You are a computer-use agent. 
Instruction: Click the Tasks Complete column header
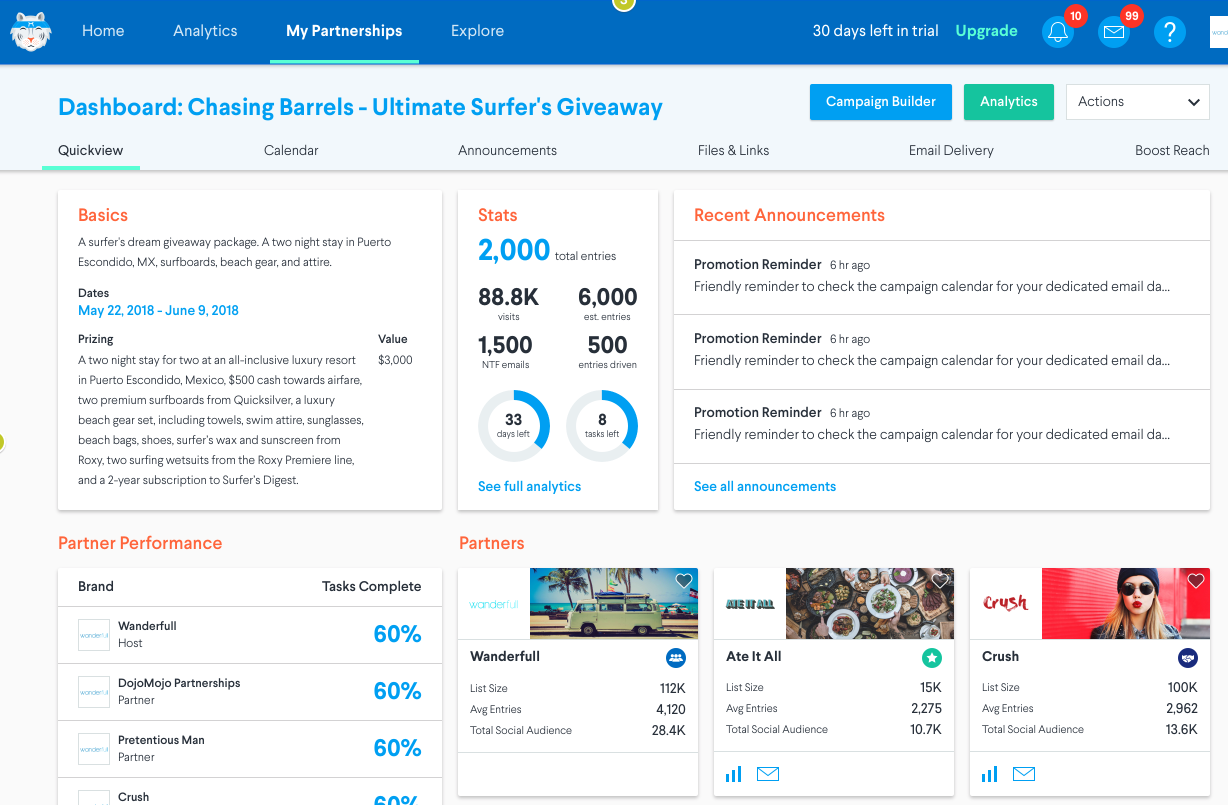point(371,587)
